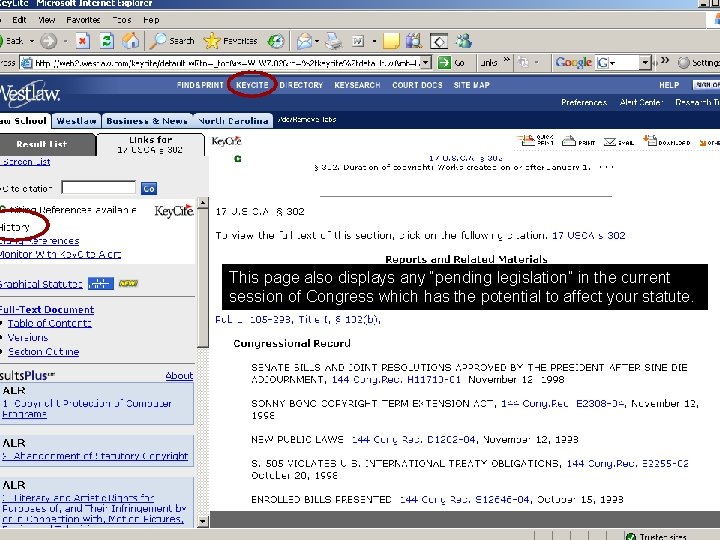720x540 pixels.
Task: Open the Google G button dropdown
Action: tap(613, 63)
